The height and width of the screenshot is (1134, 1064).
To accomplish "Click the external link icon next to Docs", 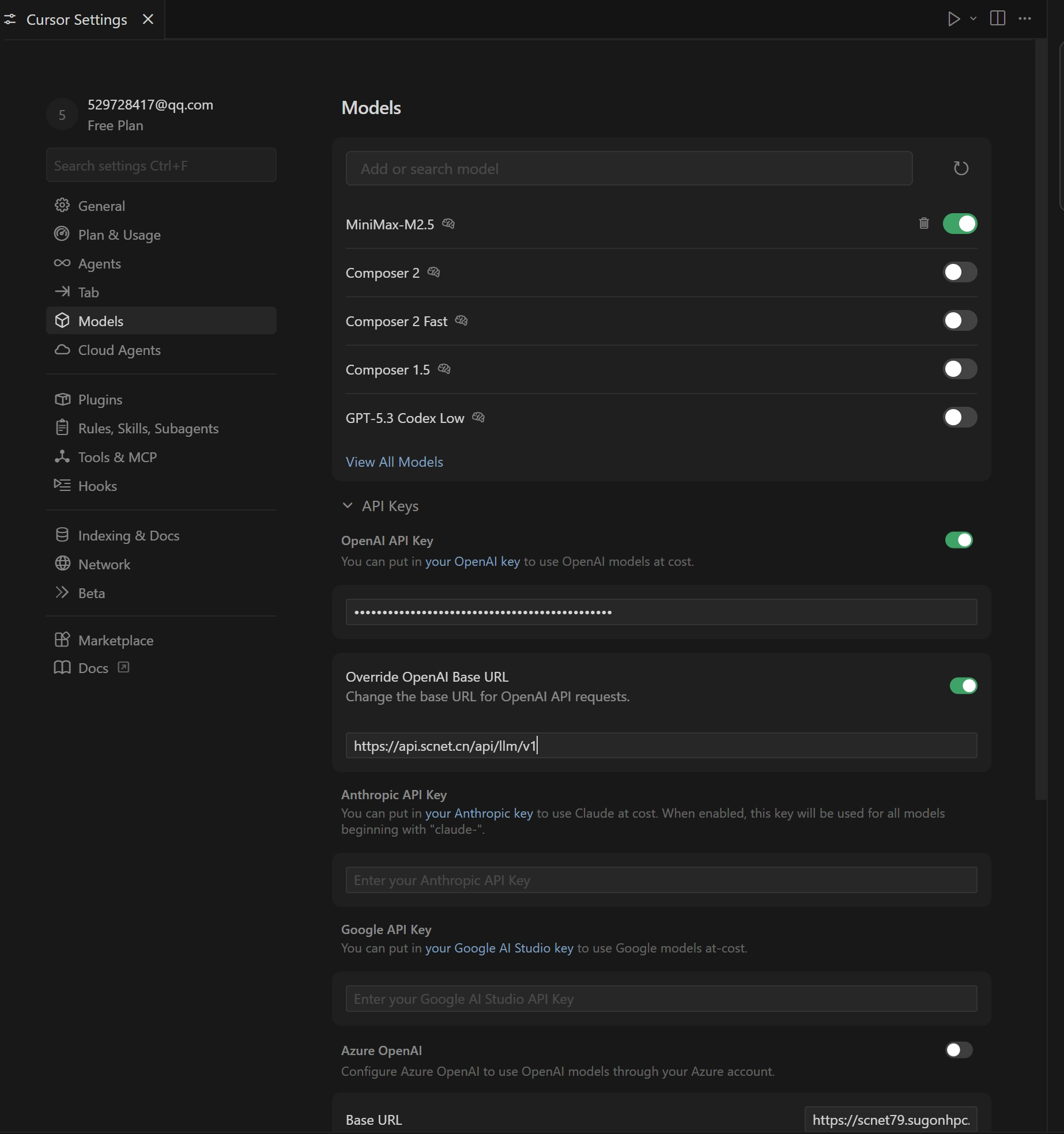I will (x=123, y=667).
